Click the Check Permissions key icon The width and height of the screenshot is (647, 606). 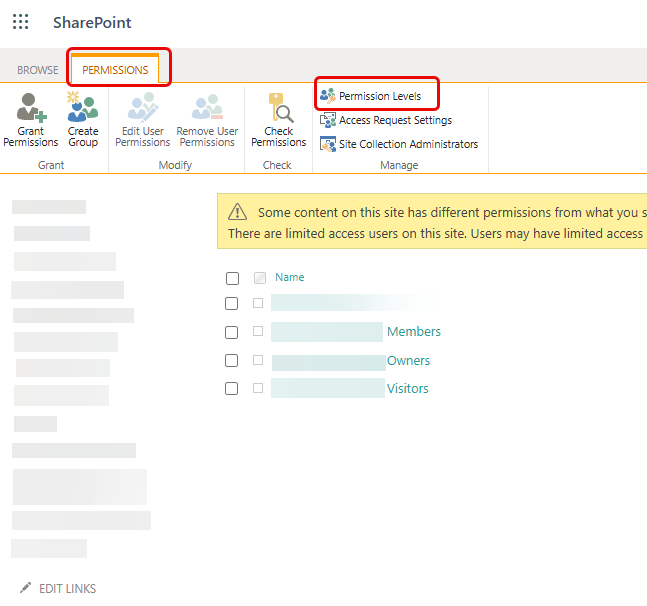(x=280, y=108)
